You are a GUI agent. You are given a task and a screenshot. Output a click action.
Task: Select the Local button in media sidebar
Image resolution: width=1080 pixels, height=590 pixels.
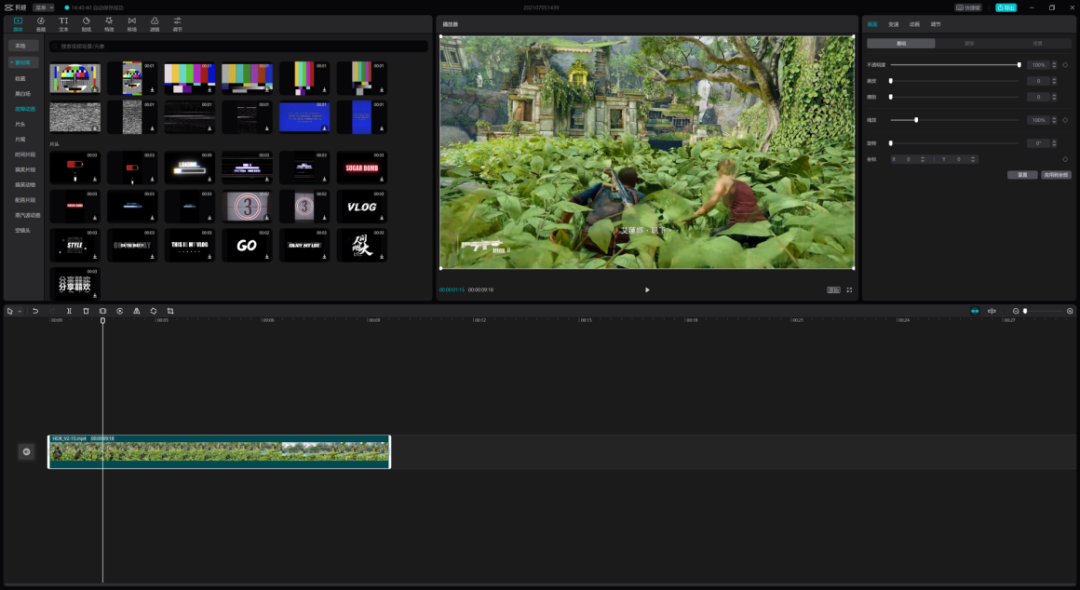[x=23, y=45]
